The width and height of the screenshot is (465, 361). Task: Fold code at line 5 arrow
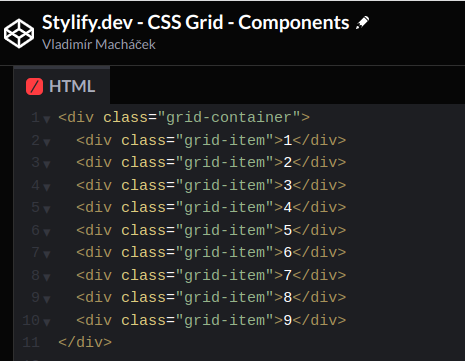[x=47, y=210]
